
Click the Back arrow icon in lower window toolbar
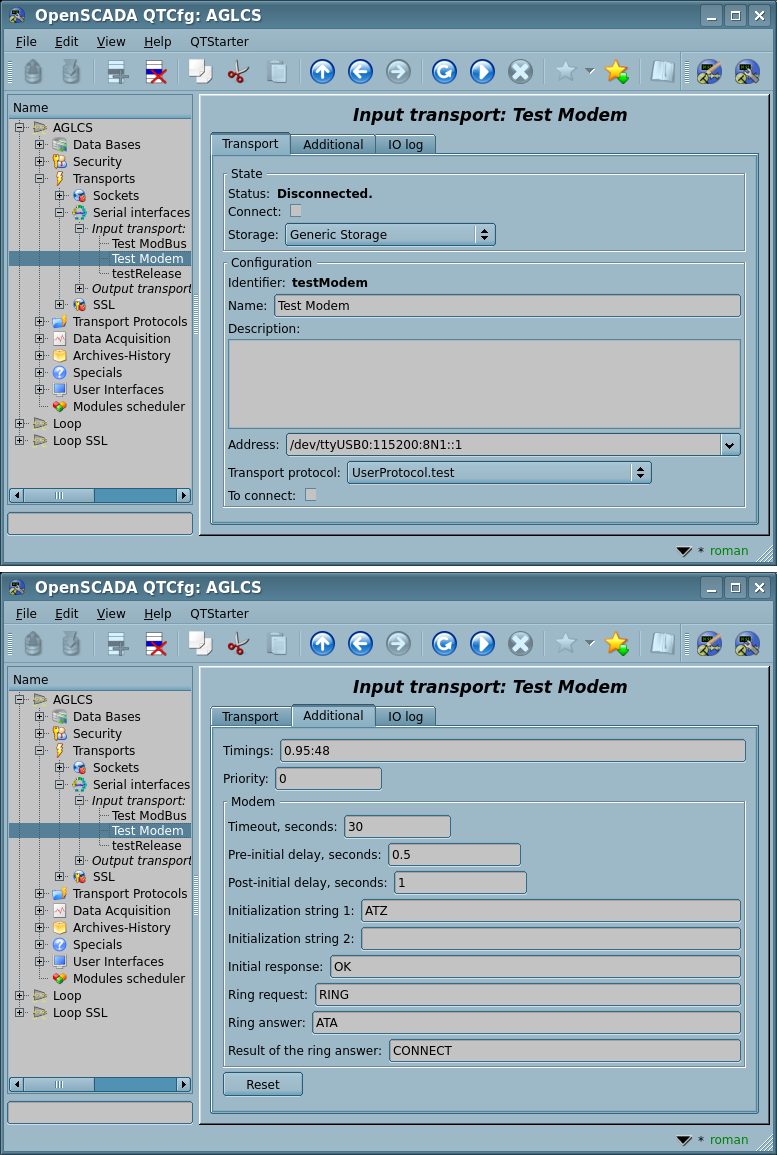click(x=360, y=643)
